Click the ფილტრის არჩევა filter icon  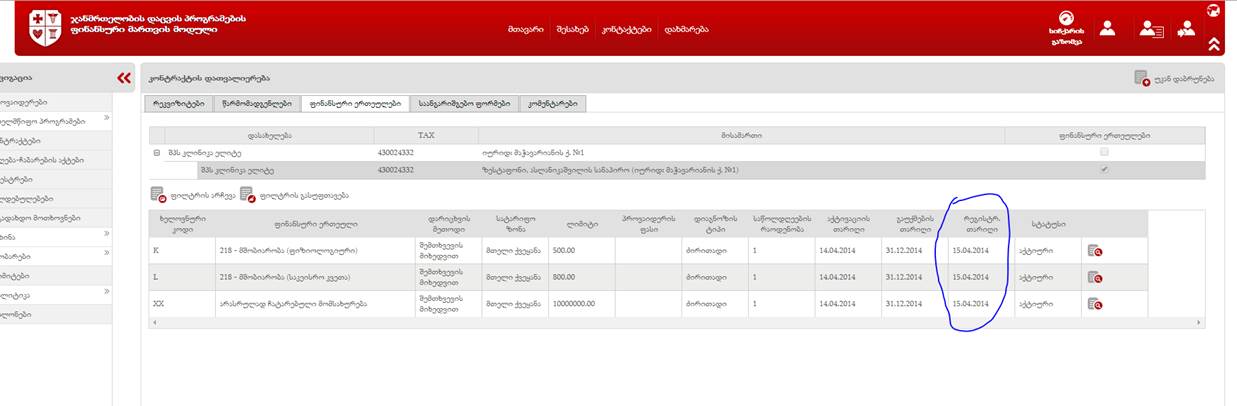click(x=157, y=195)
